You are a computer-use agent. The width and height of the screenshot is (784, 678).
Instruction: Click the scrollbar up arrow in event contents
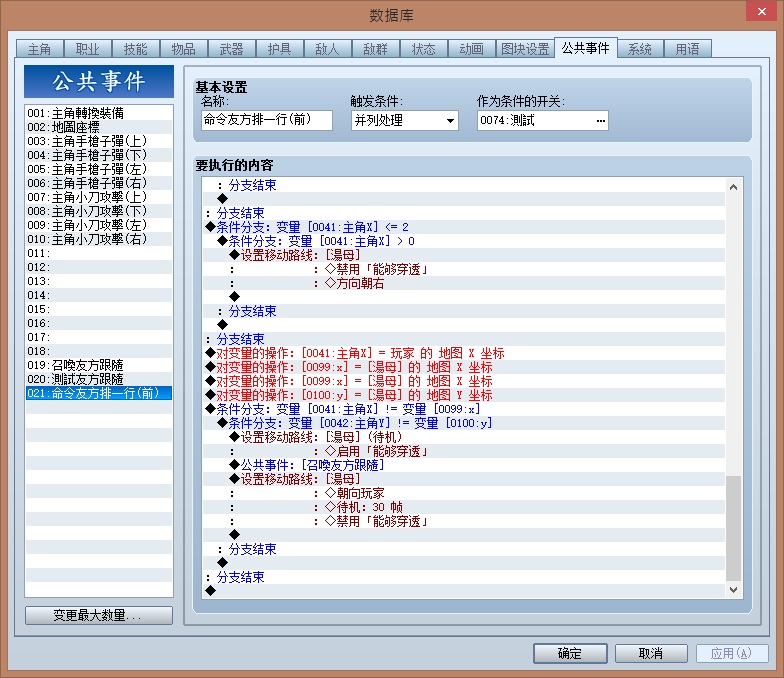pos(734,187)
